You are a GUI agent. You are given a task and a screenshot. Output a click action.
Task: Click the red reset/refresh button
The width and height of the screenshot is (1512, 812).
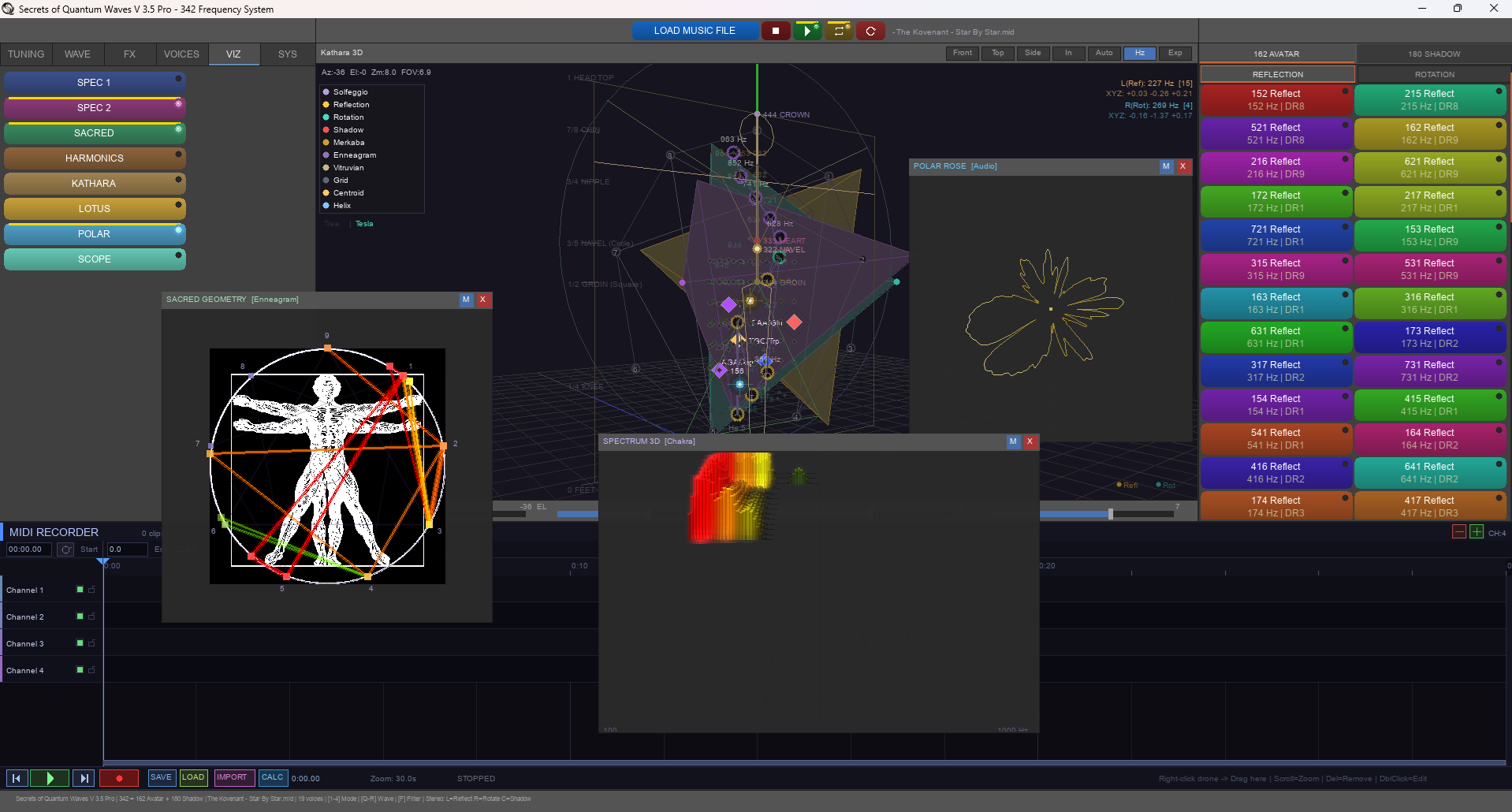click(870, 31)
